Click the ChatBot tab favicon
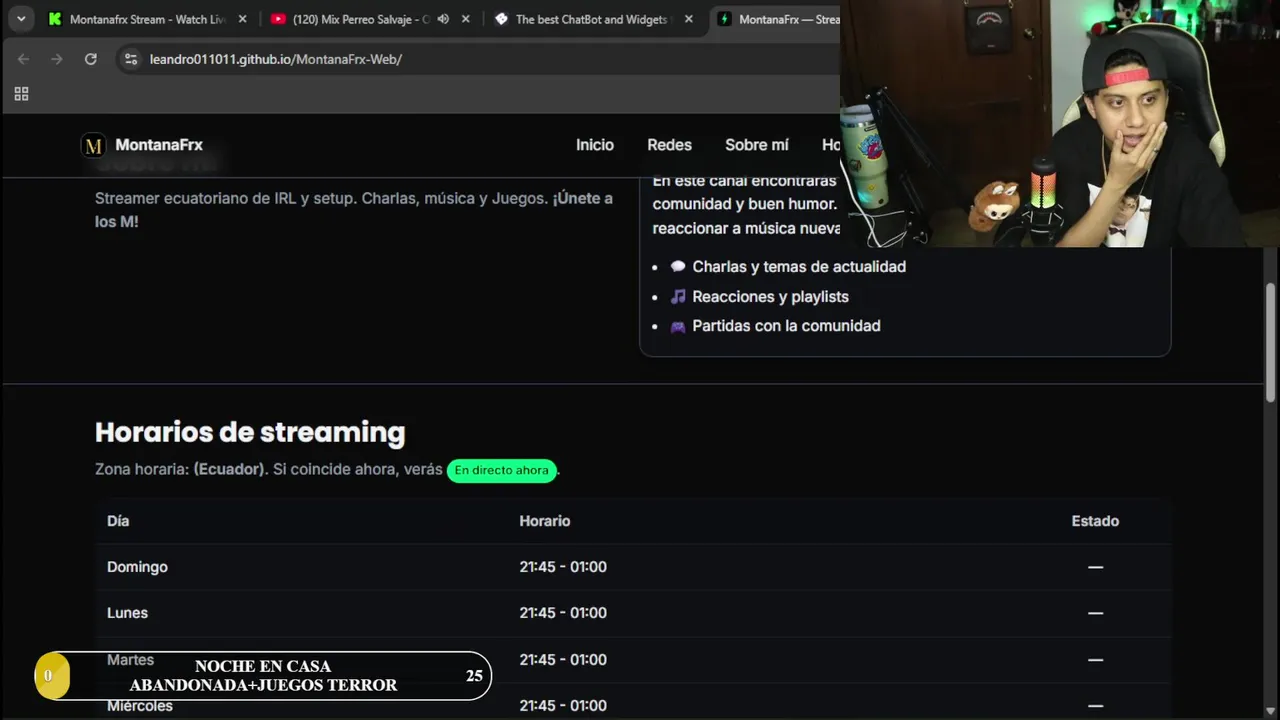The width and height of the screenshot is (1280, 720). click(501, 19)
